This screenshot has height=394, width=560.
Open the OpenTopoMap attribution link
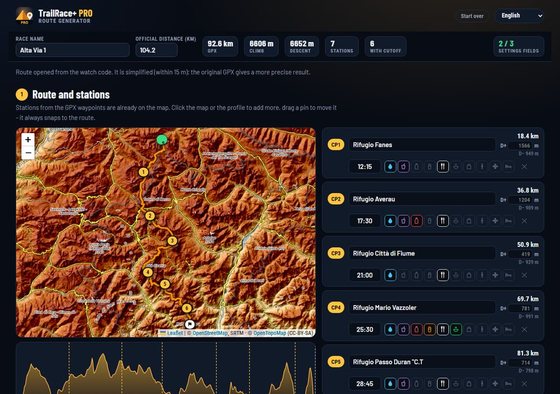(269, 333)
